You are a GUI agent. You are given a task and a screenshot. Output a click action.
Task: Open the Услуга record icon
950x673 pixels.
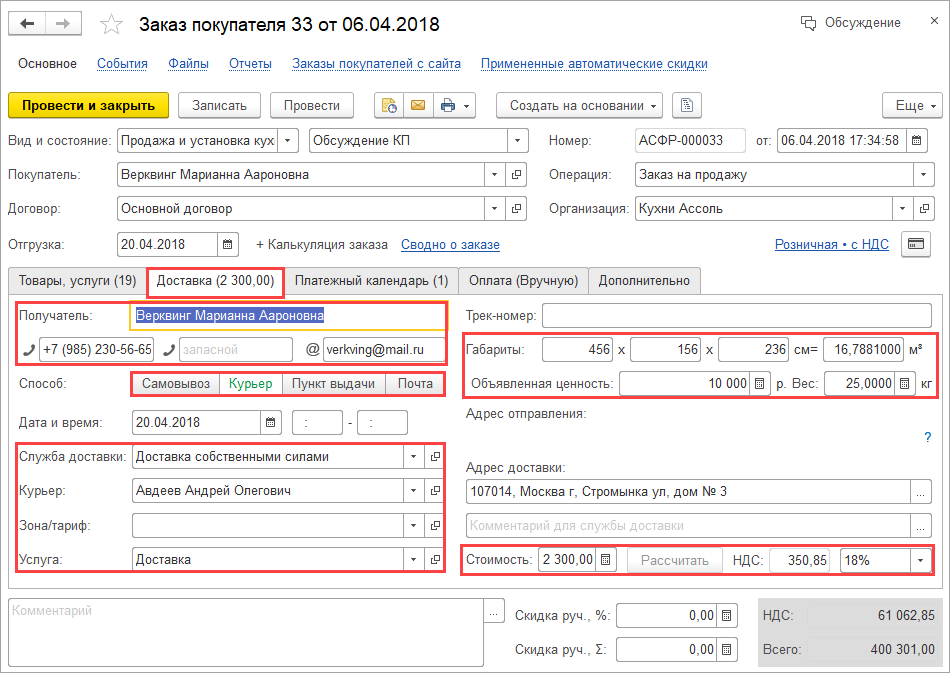(435, 559)
